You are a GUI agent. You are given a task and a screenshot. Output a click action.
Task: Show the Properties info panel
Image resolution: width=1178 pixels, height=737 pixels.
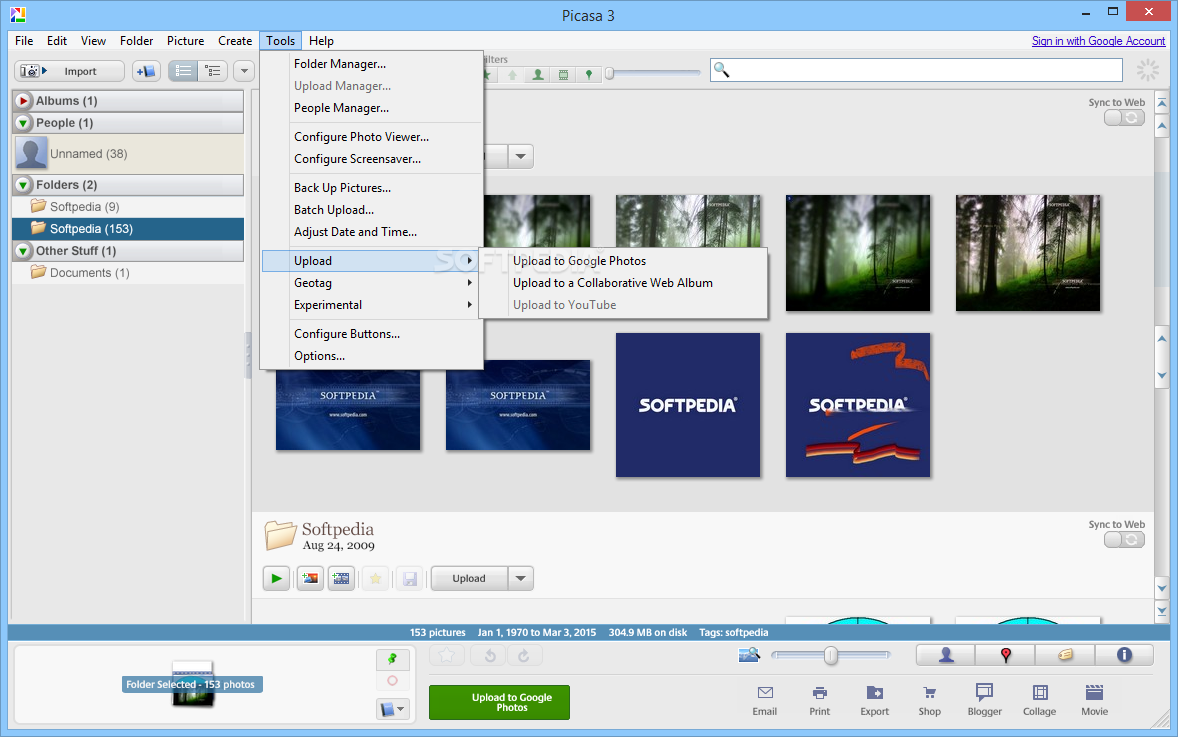(1124, 655)
